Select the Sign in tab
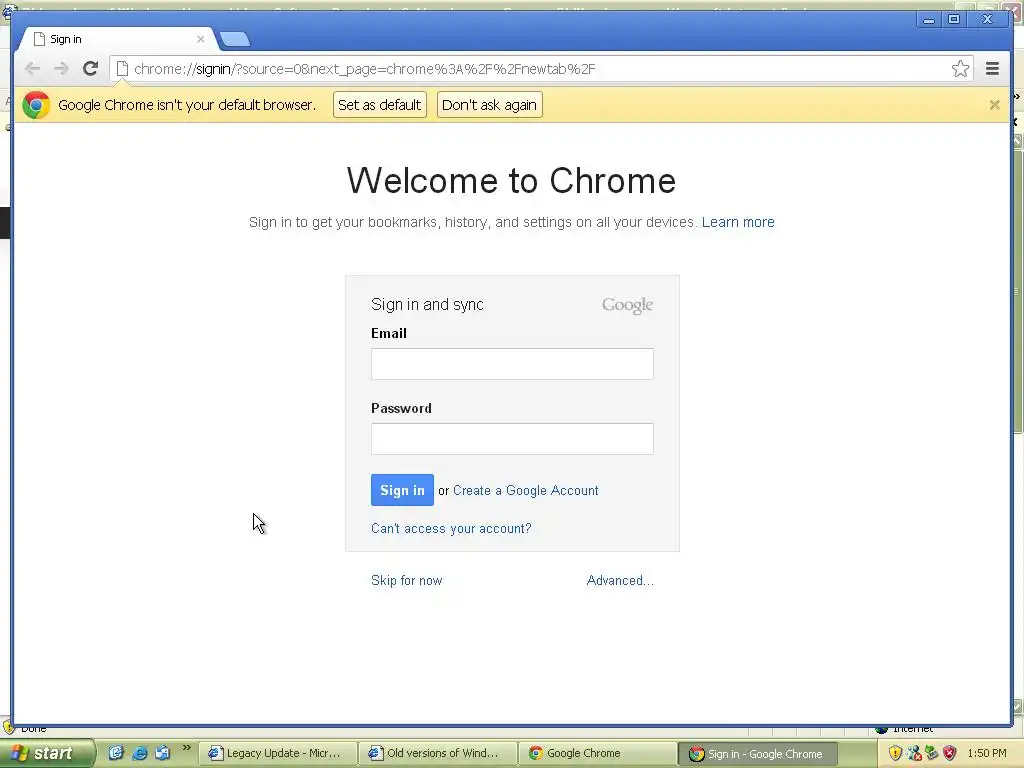The height and width of the screenshot is (768, 1024). click(118, 39)
